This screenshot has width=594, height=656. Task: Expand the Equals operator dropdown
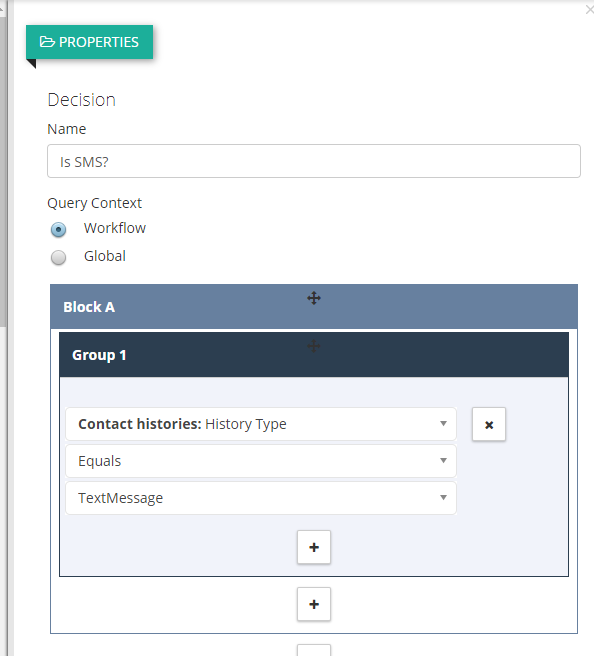click(261, 461)
